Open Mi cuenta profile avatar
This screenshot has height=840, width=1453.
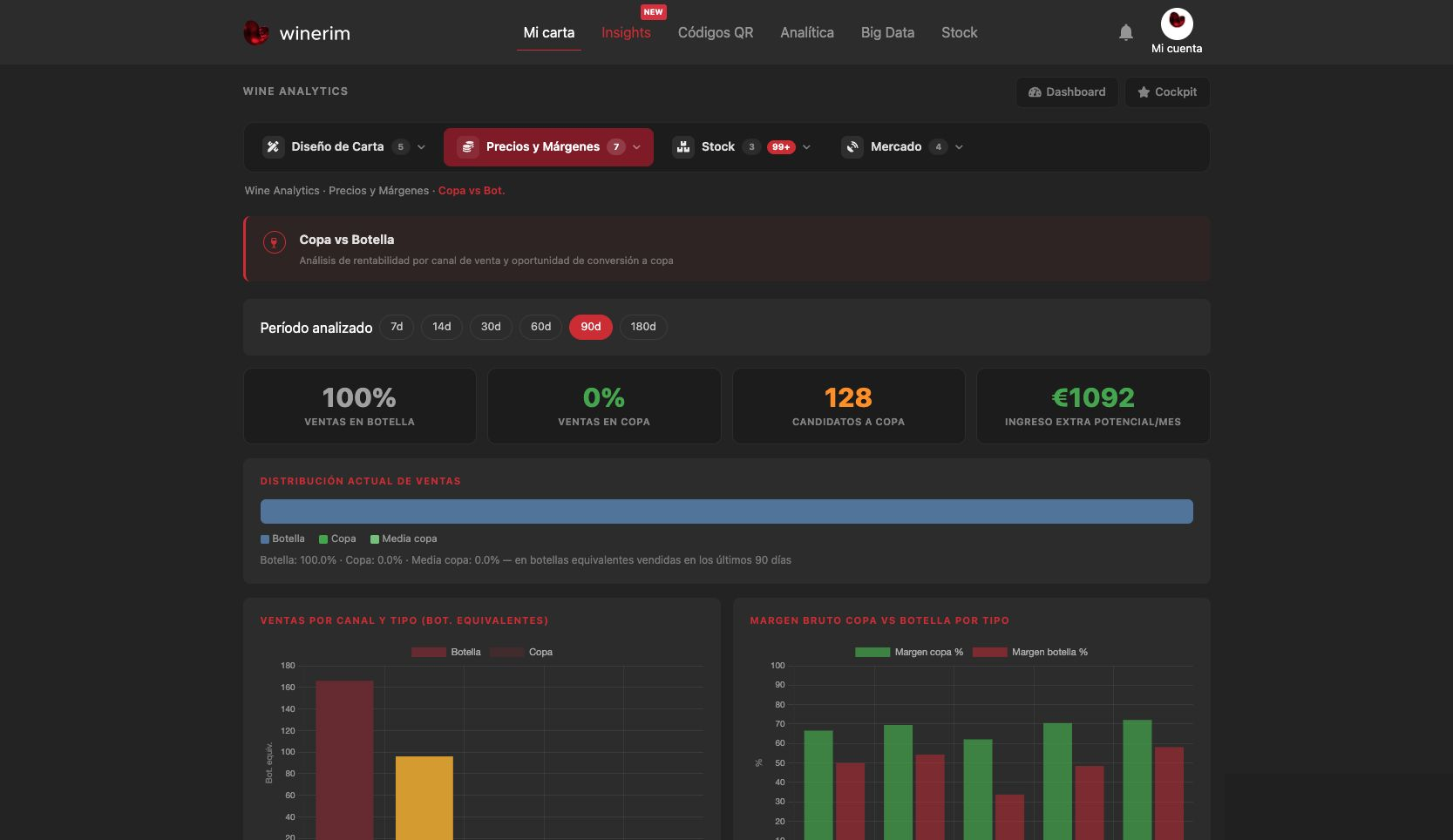(1177, 24)
